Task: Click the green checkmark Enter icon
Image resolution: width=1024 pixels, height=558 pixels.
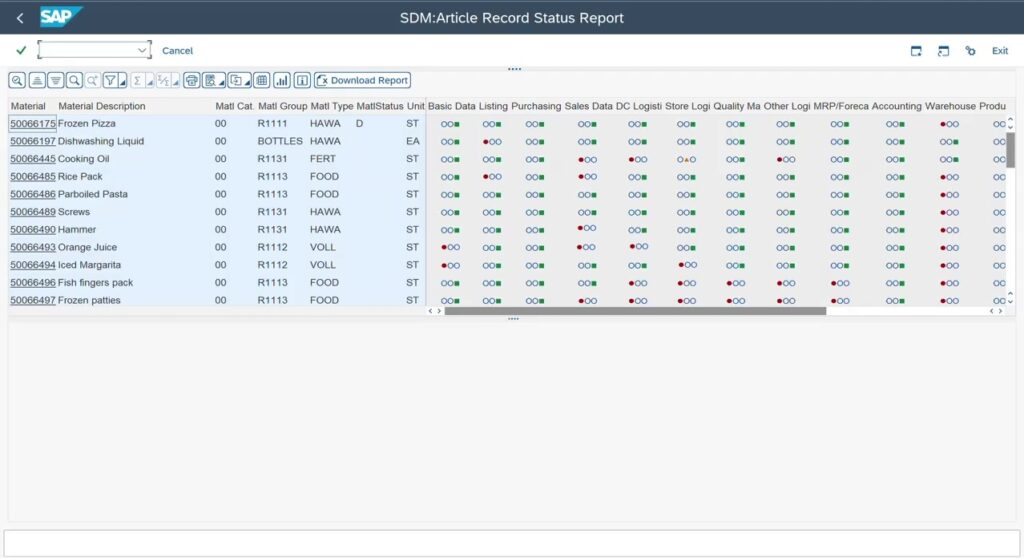Action: [21, 50]
